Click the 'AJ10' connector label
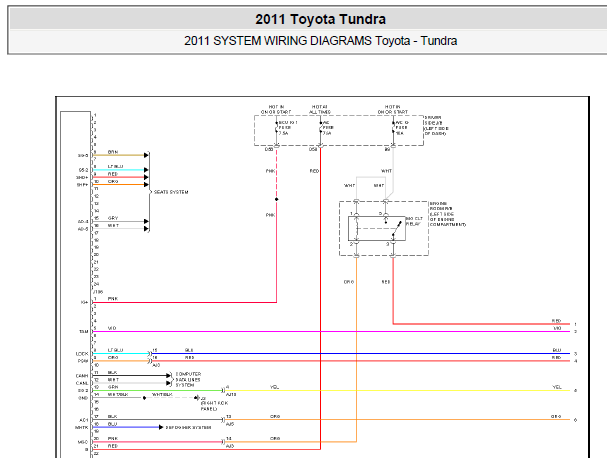Viewport: 607px width, 458px height. pyautogui.click(x=231, y=395)
